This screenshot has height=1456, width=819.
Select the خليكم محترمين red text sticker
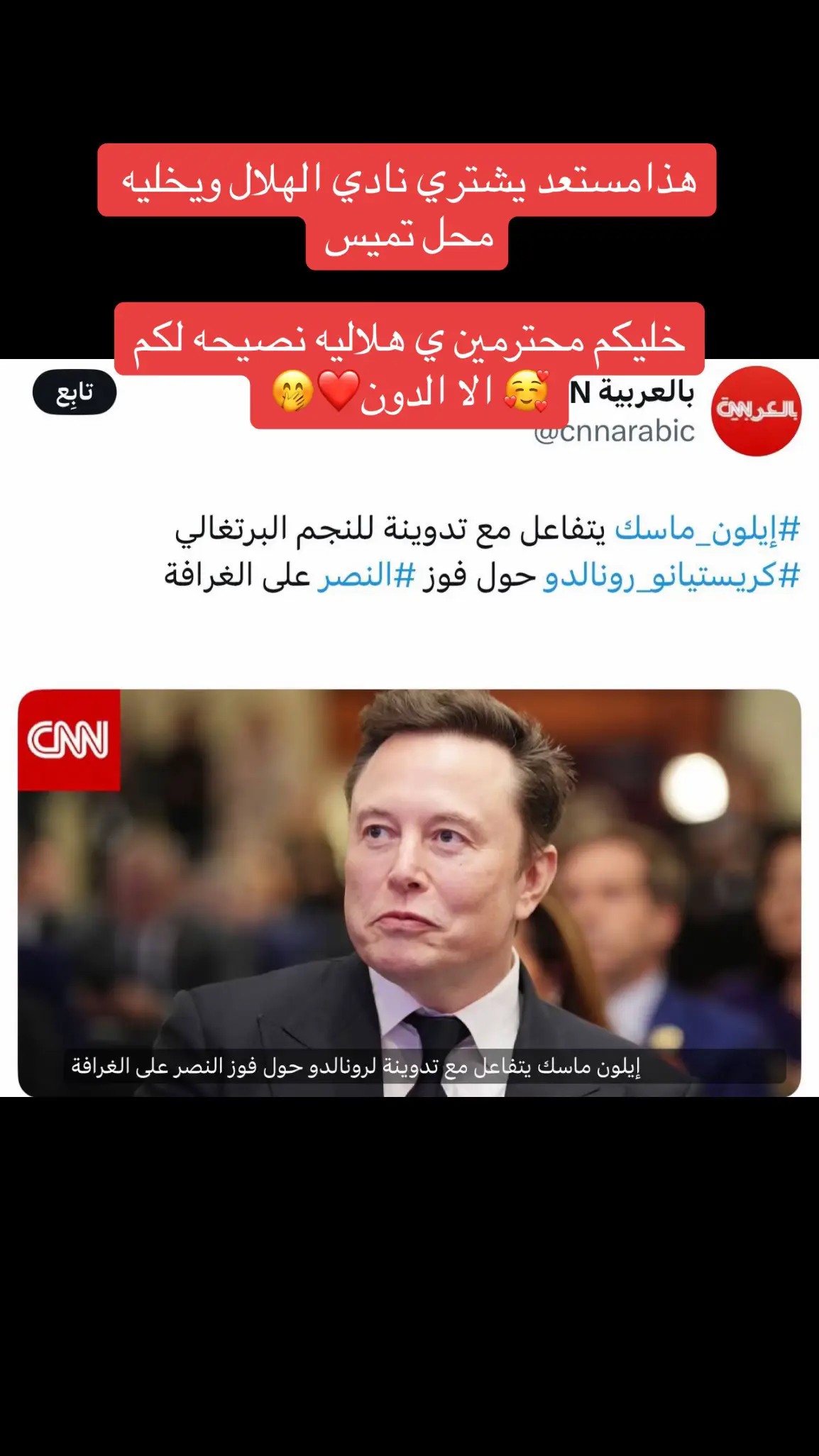(409, 339)
